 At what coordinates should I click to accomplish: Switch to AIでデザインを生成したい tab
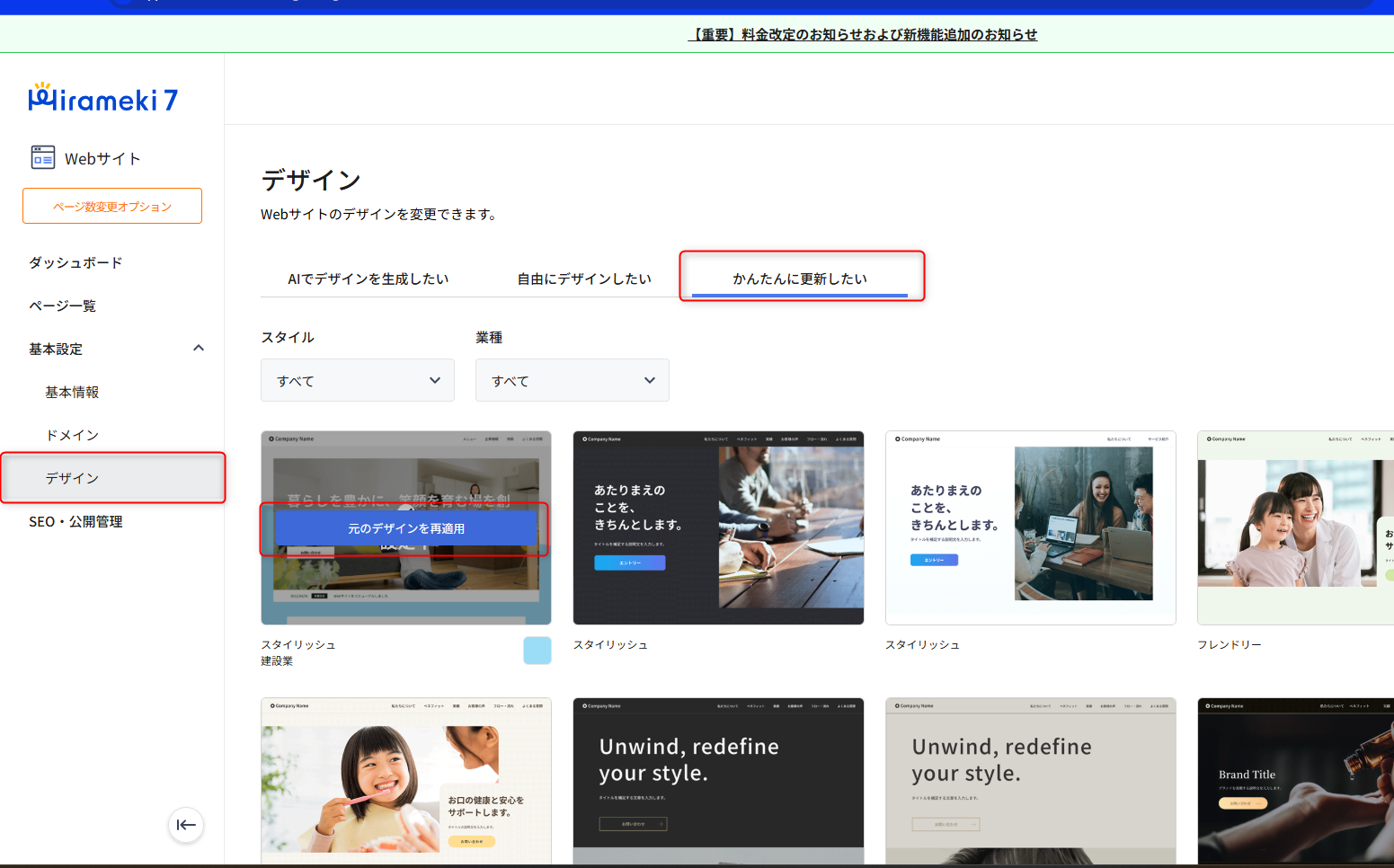pyautogui.click(x=368, y=279)
